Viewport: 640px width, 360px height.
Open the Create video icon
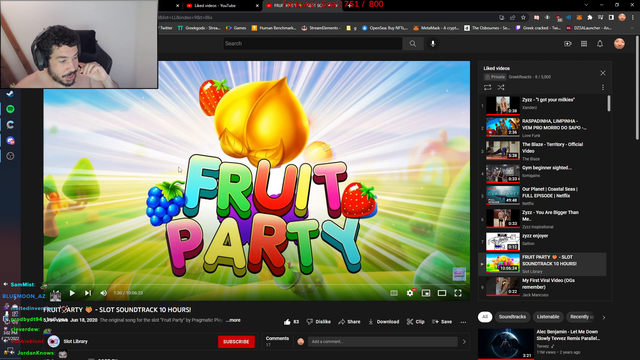[x=568, y=43]
